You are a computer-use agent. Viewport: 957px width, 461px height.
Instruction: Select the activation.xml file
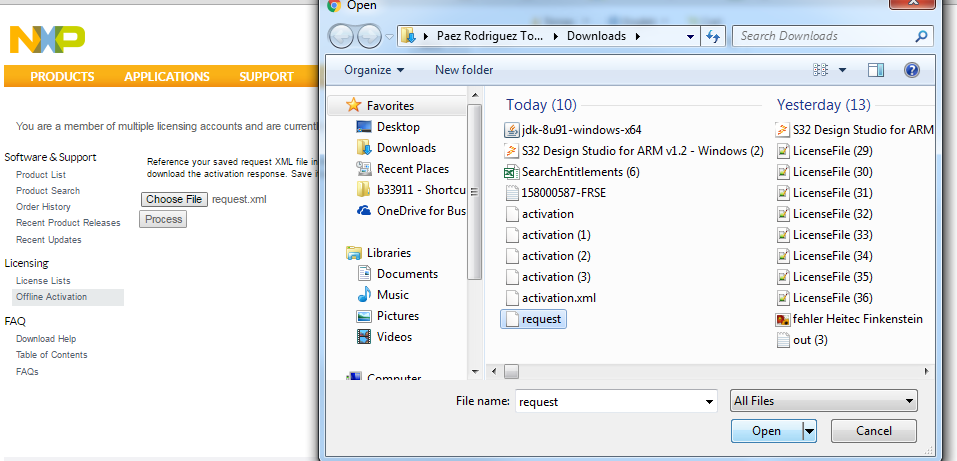[x=551, y=298]
